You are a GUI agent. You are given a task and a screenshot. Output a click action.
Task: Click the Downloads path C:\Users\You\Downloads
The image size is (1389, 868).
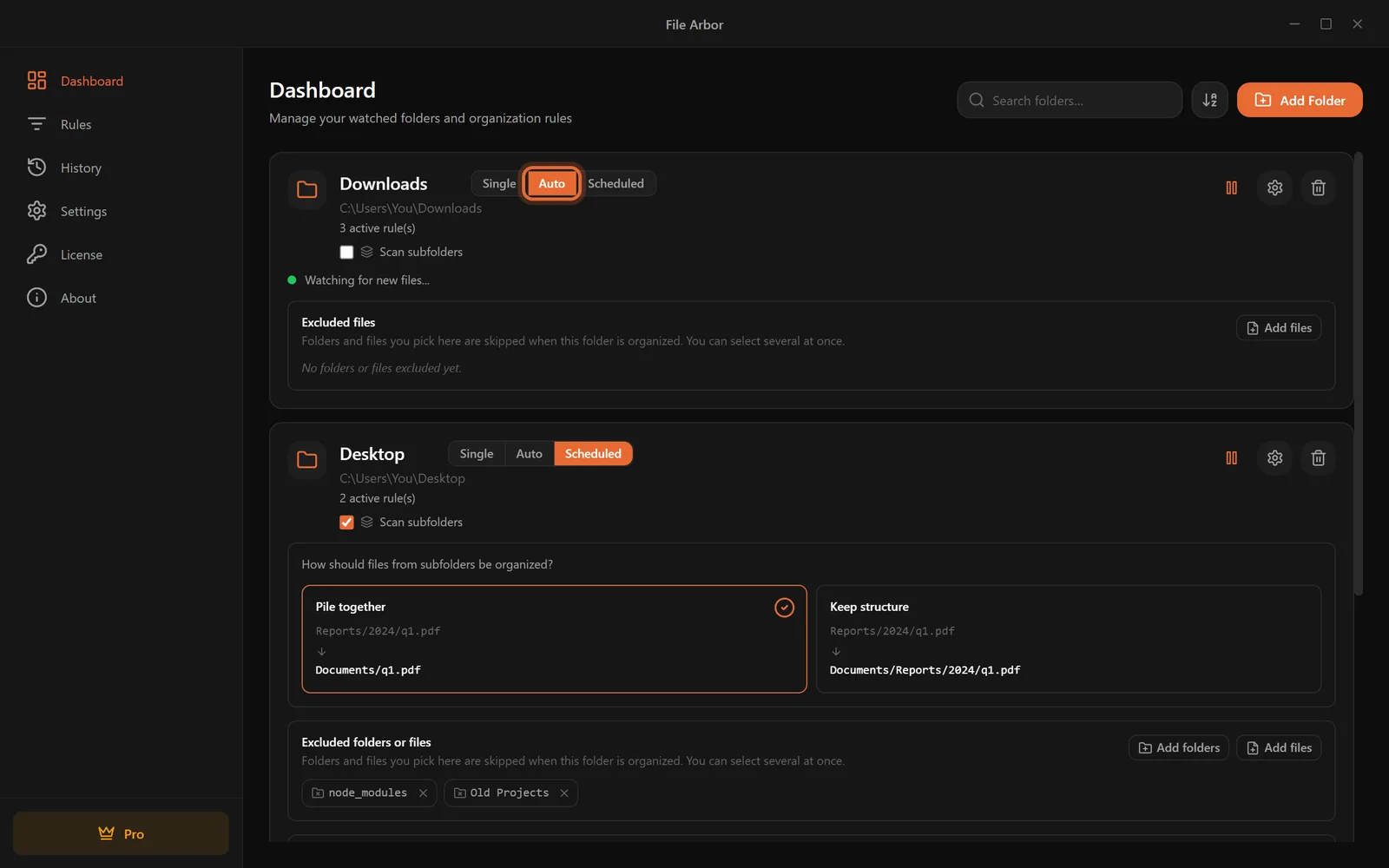411,208
